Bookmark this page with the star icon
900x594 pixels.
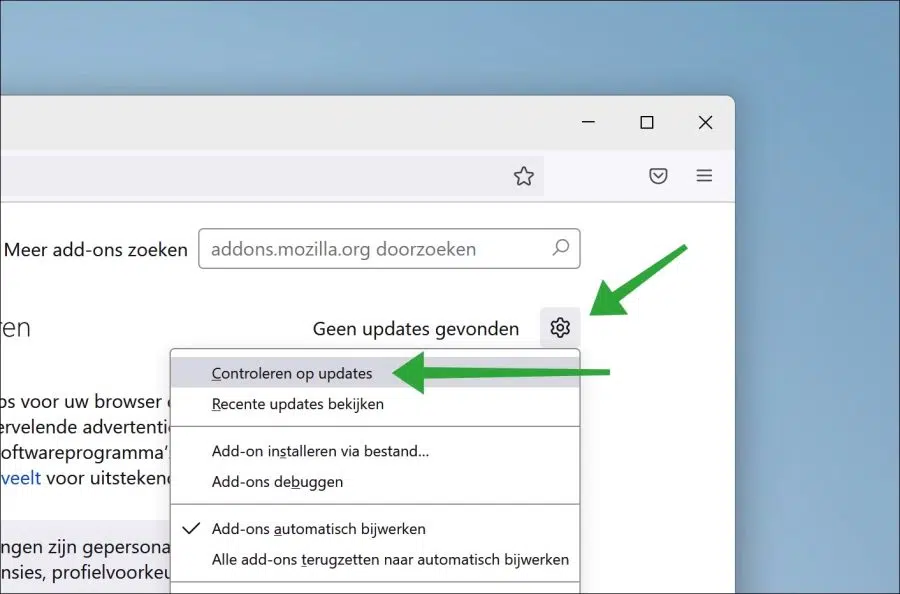click(x=523, y=176)
